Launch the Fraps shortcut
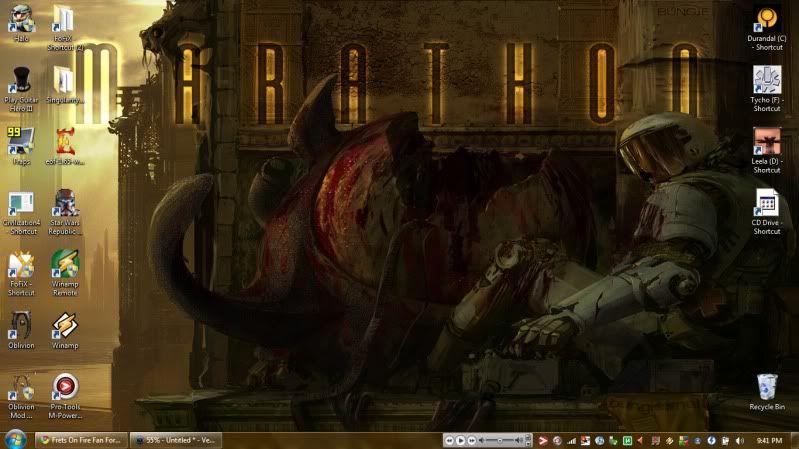The image size is (799, 449). (x=21, y=146)
